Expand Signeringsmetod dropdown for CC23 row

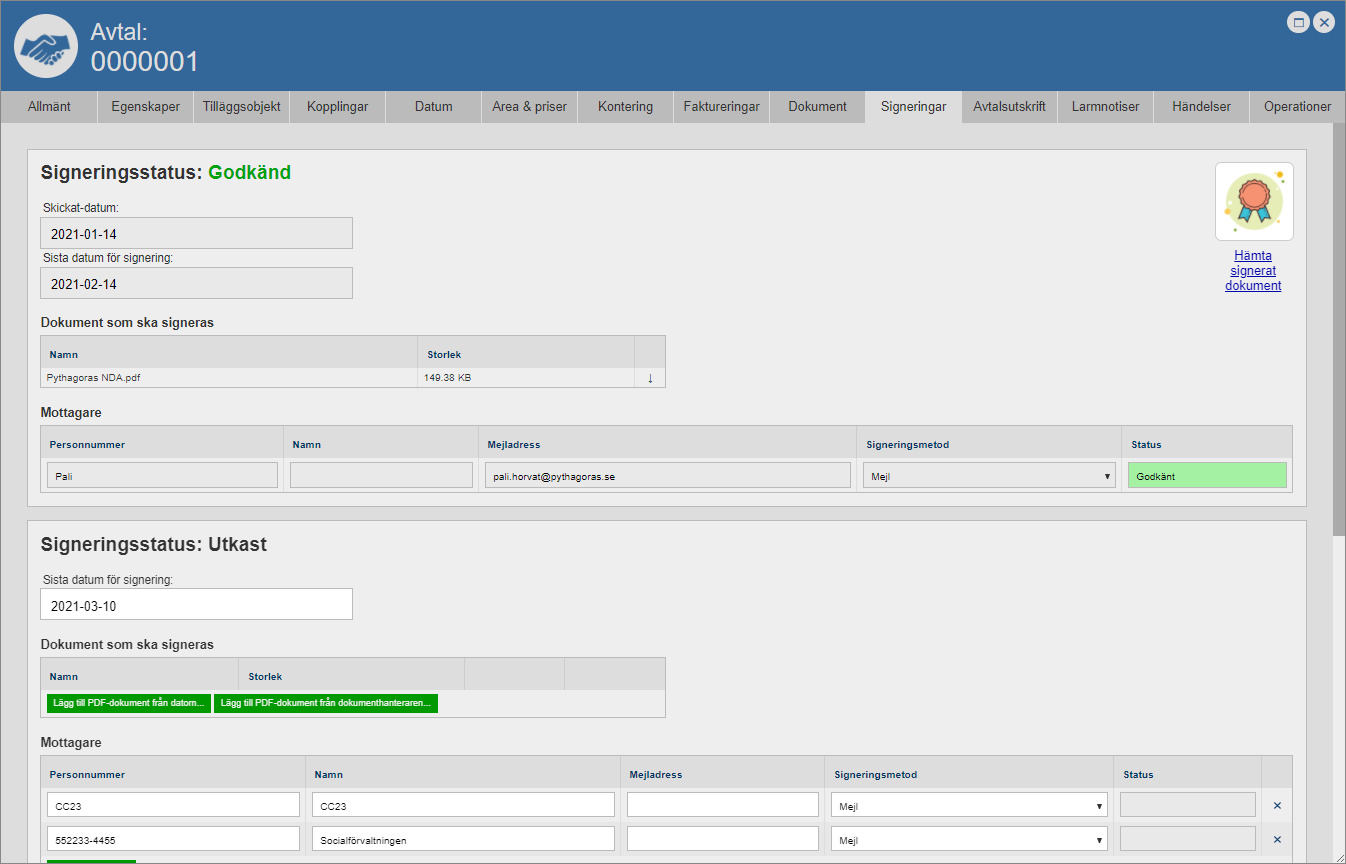(x=968, y=806)
